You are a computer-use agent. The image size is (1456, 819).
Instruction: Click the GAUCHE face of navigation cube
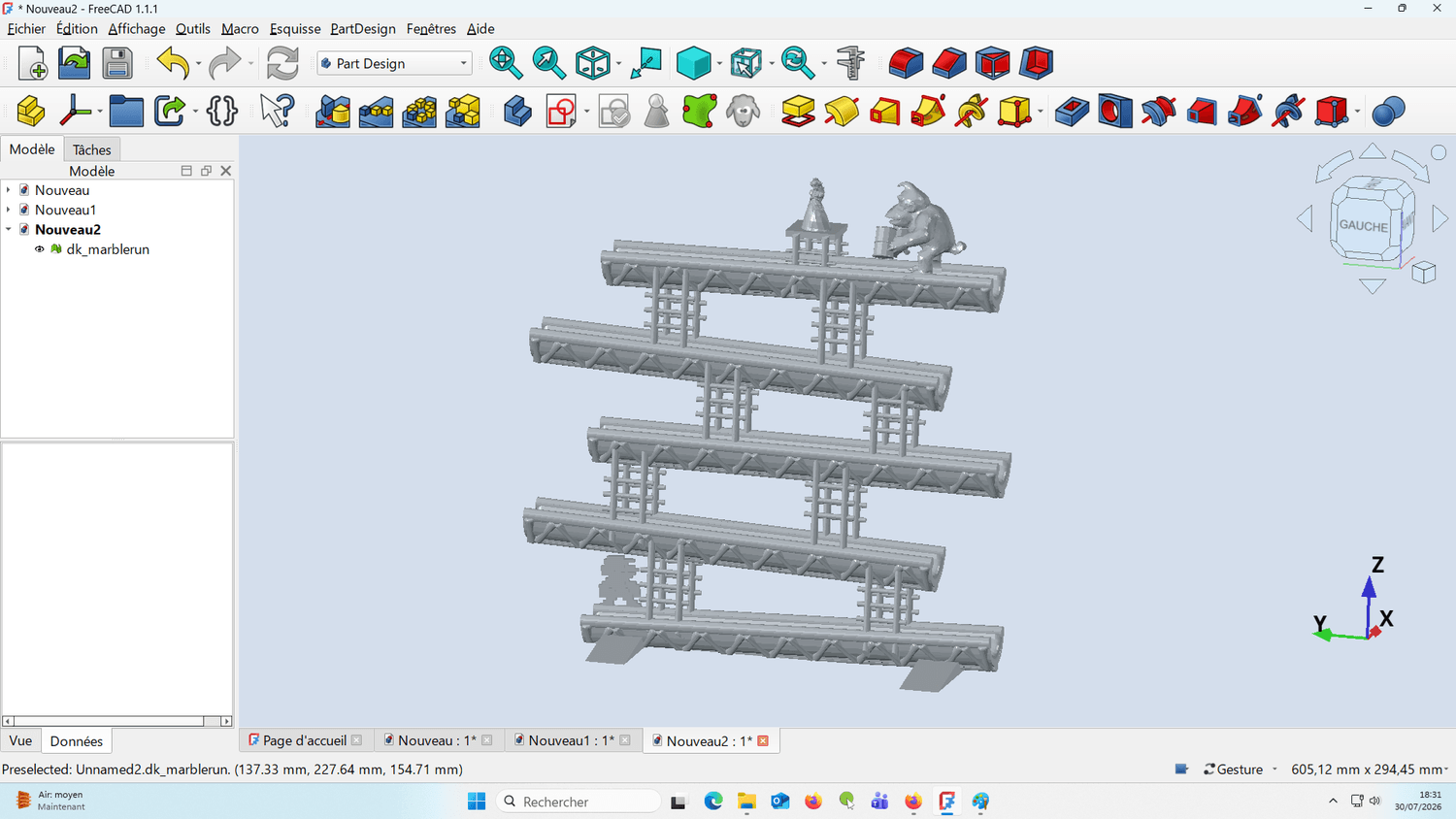(x=1364, y=226)
